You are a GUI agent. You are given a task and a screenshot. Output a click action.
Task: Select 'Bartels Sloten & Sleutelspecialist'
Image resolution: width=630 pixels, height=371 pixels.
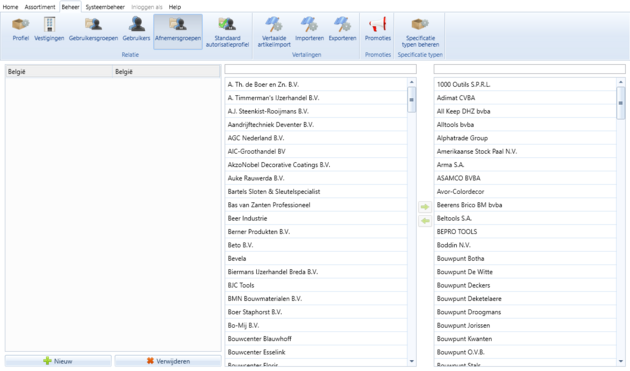(x=316, y=192)
